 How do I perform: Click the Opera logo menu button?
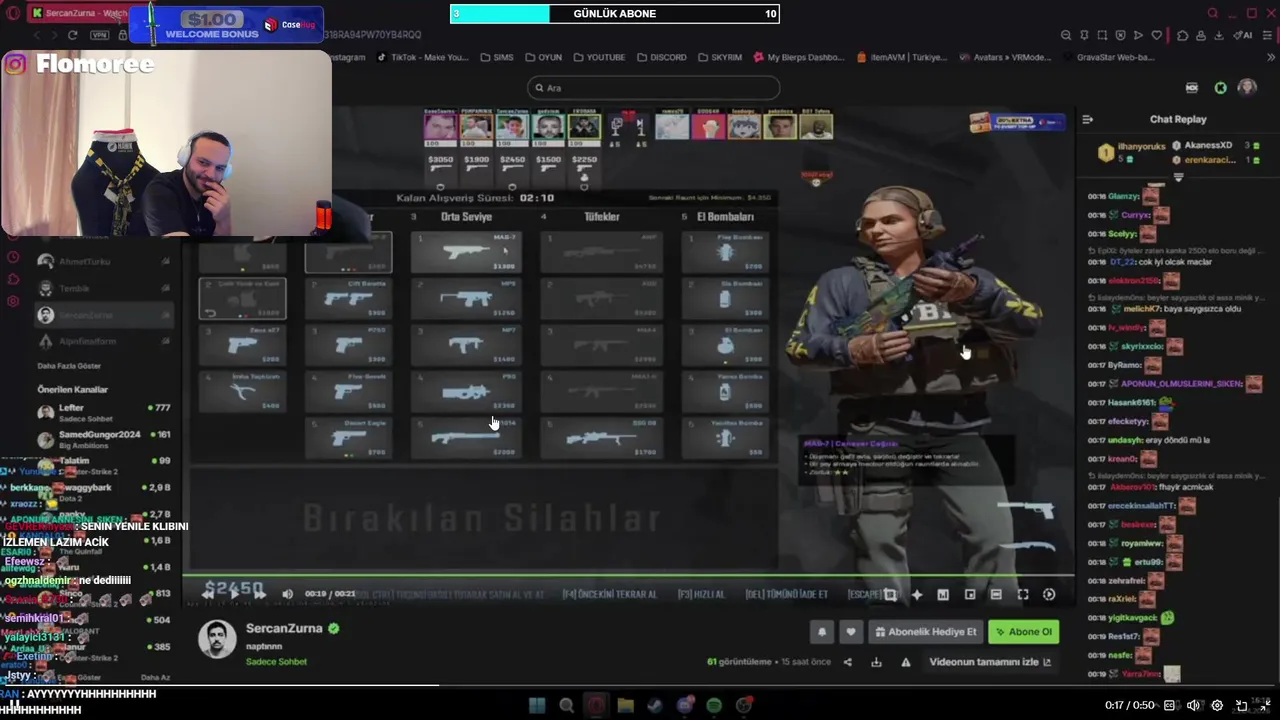point(12,13)
